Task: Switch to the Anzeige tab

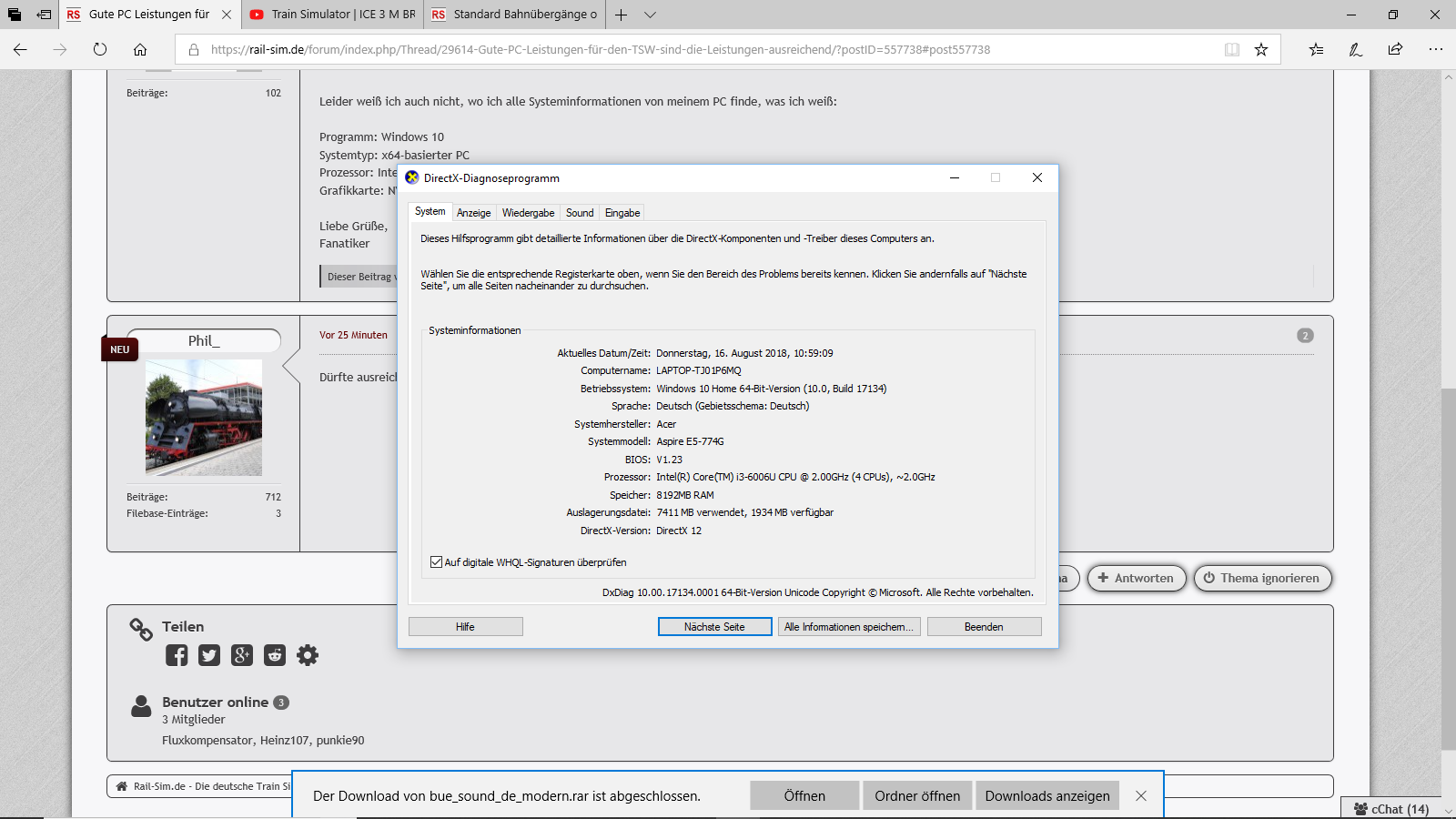Action: pos(474,213)
